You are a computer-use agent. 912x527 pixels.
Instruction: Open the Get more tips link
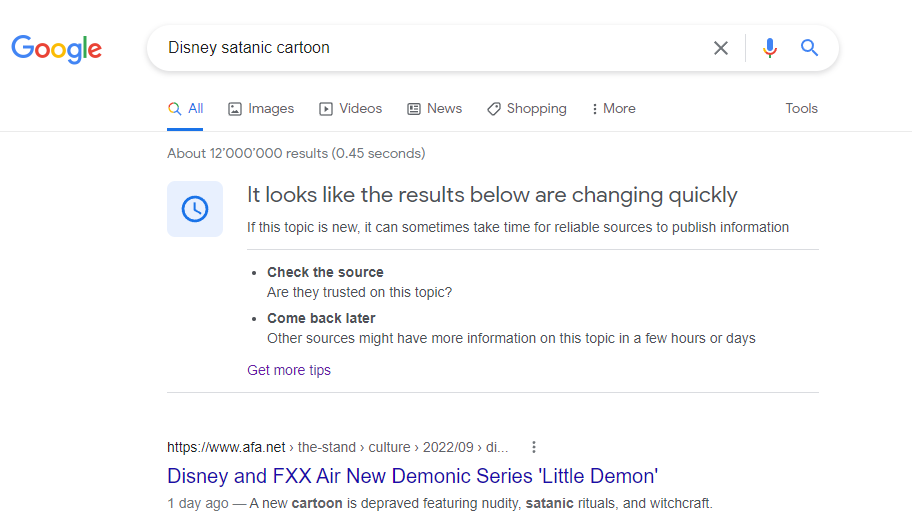coord(288,370)
